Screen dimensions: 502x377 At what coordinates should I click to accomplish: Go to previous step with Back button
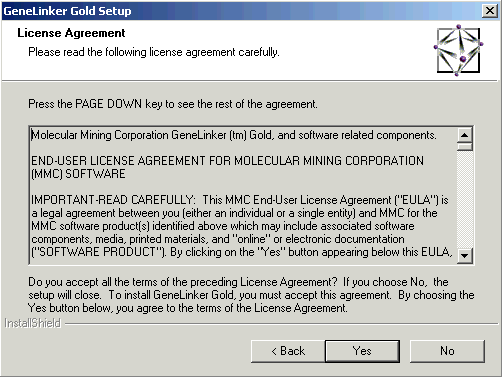288,351
